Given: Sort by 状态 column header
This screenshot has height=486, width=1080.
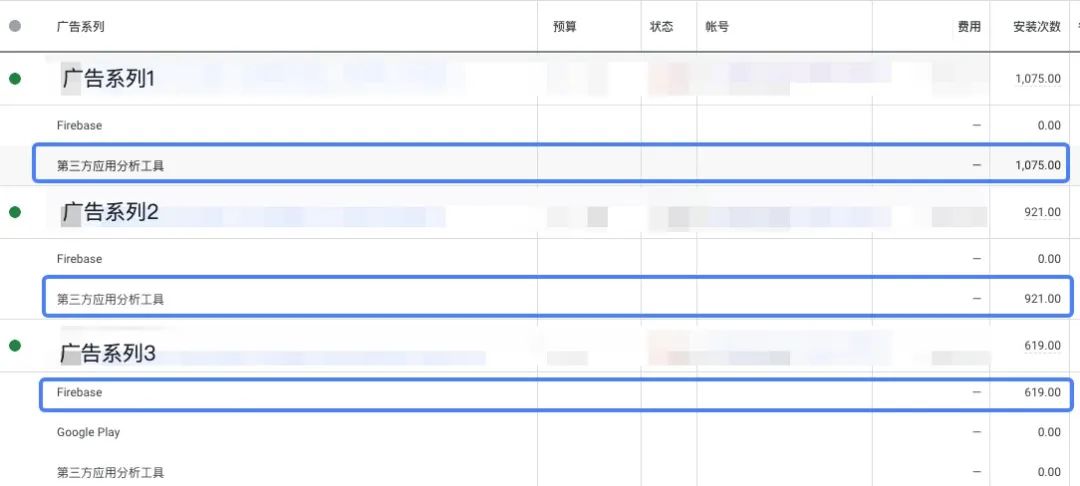Looking at the screenshot, I should click(x=661, y=27).
